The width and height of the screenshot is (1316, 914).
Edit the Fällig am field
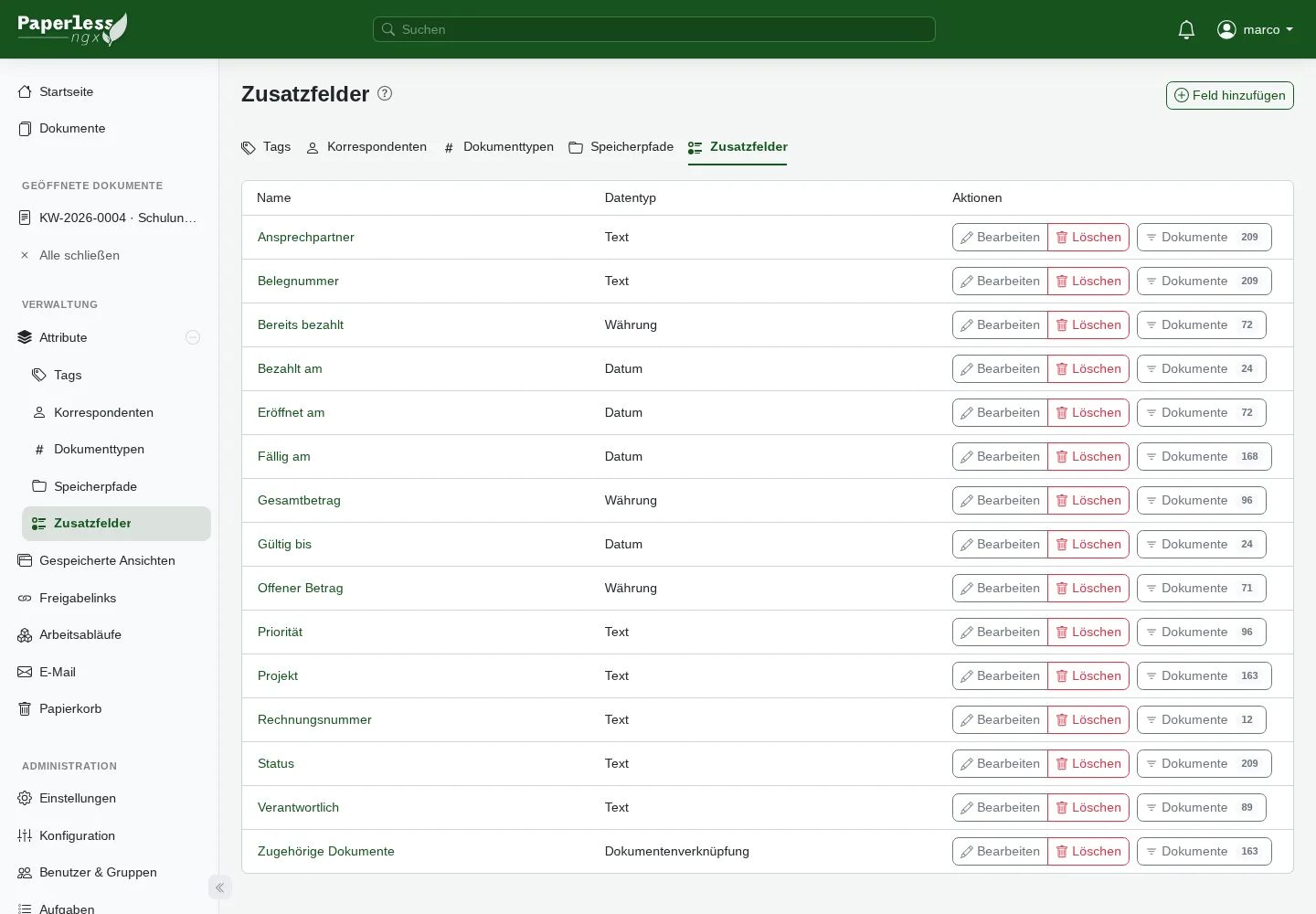1000,456
